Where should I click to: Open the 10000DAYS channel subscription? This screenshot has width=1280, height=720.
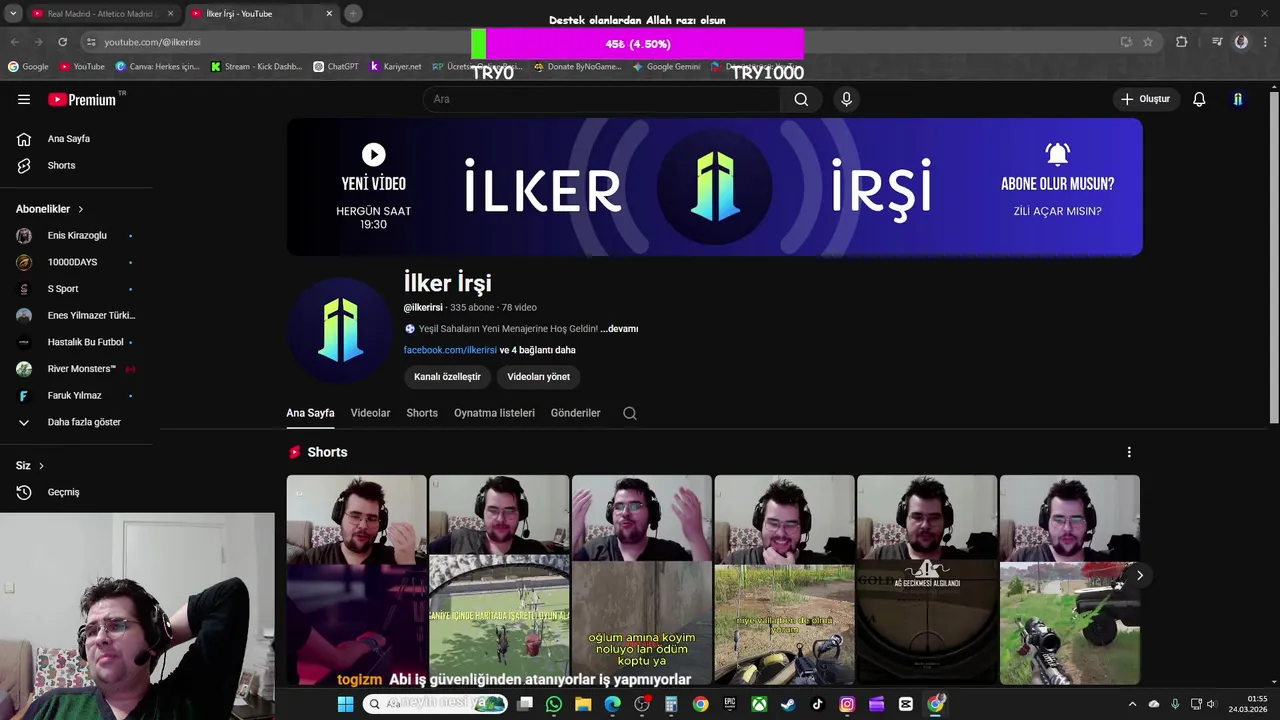pos(72,262)
